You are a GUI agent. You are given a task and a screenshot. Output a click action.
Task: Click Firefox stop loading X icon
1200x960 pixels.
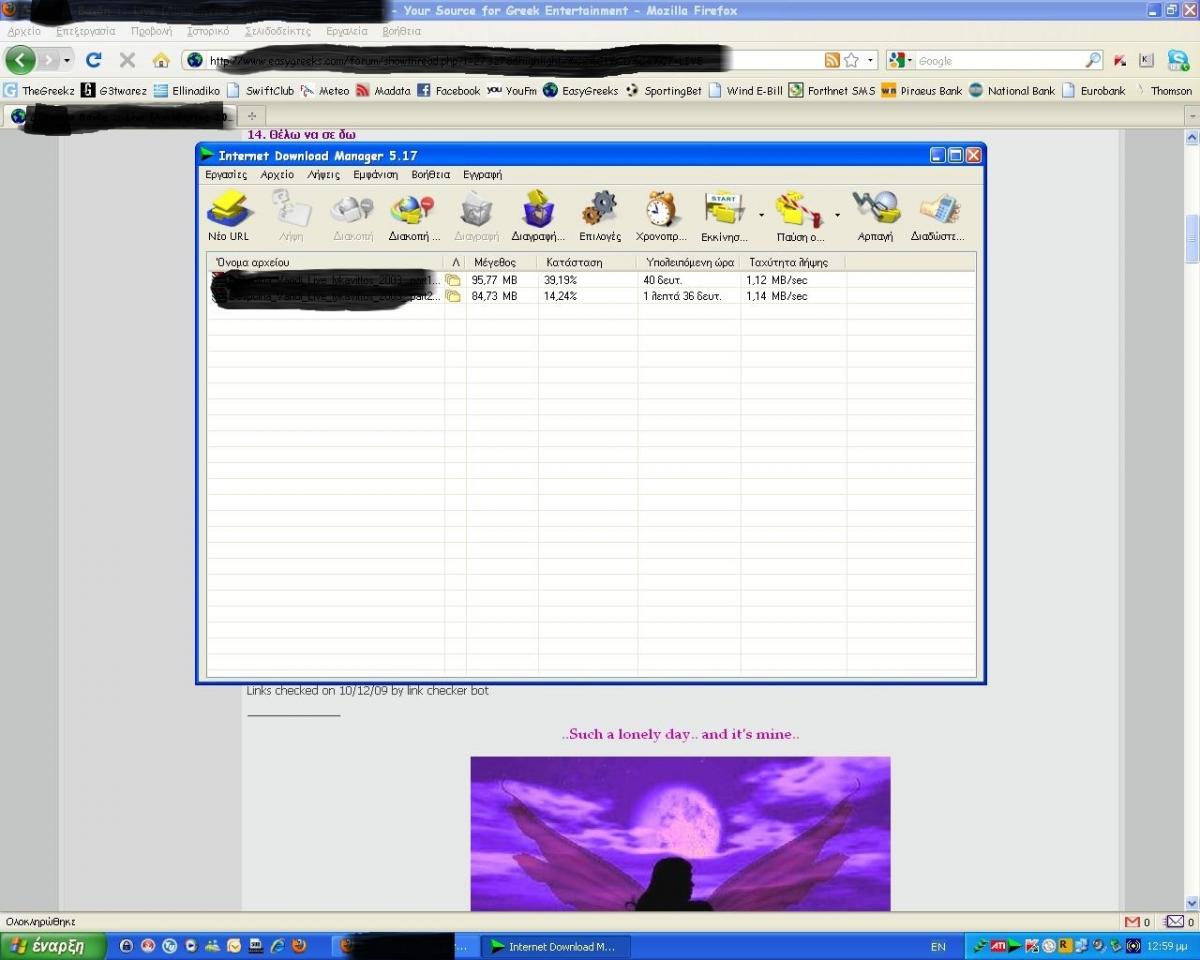point(127,60)
